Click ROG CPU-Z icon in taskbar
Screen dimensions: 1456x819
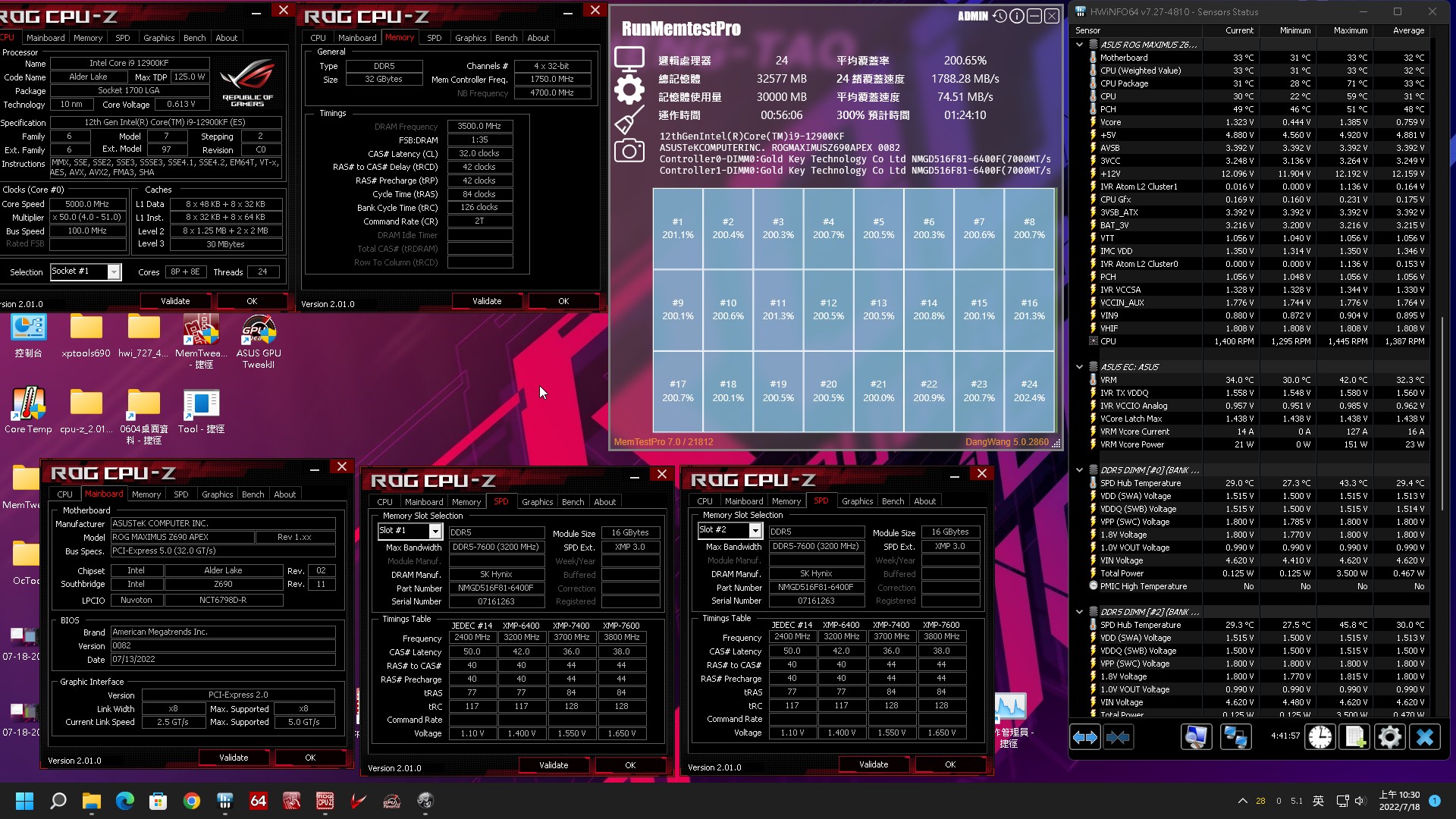pyautogui.click(x=325, y=801)
